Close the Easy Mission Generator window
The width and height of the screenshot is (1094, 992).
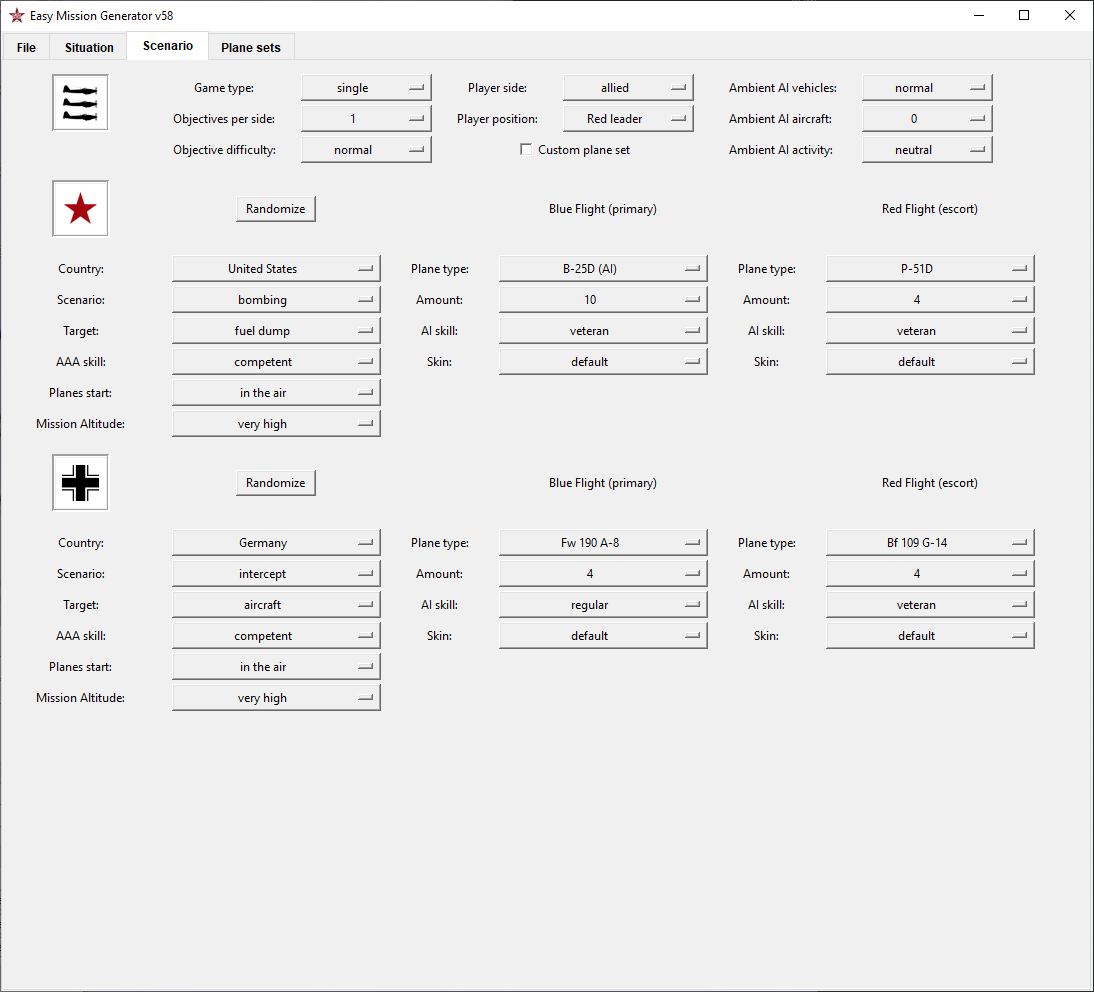[x=1070, y=15]
